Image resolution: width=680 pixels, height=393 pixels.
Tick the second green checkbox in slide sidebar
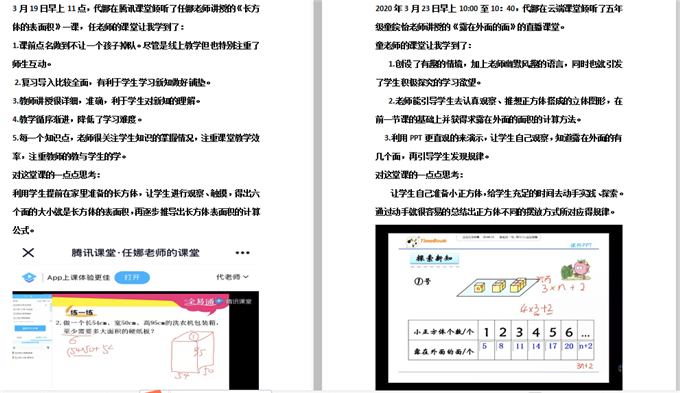click(x=13, y=357)
